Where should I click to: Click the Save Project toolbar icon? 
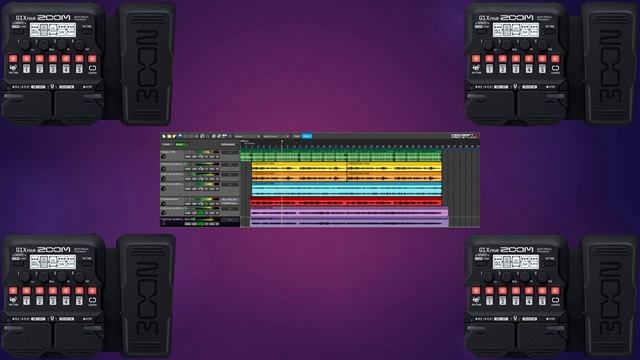click(x=174, y=136)
